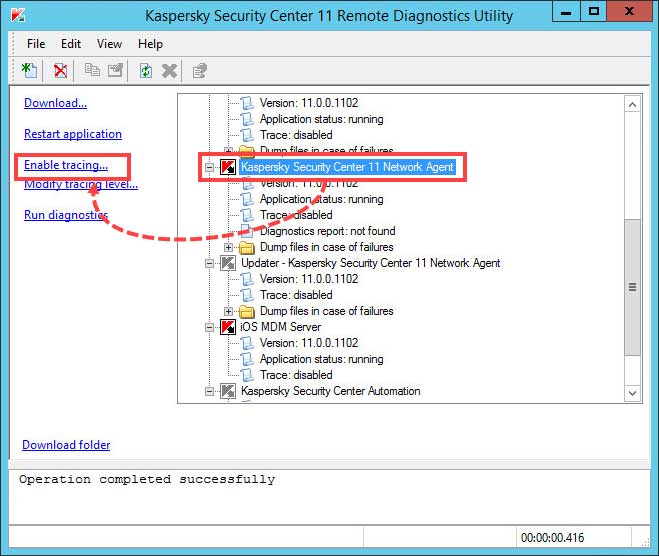Expand Dump files folder under Updater

point(228,311)
